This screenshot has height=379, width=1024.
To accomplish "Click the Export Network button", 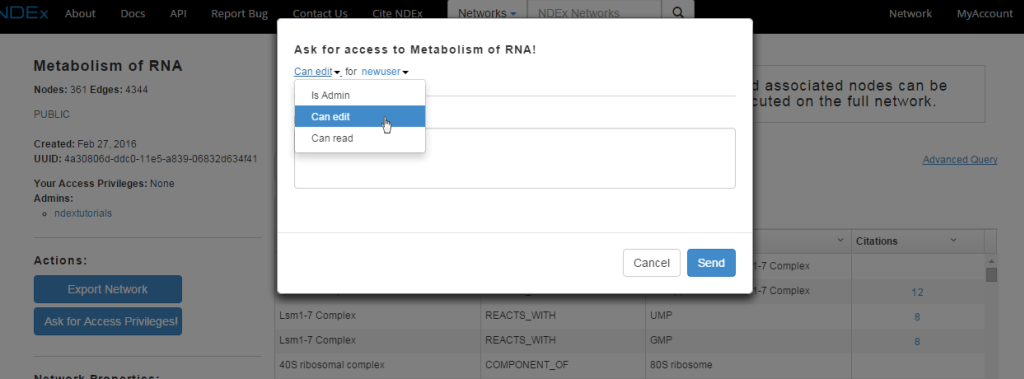I will pyautogui.click(x=108, y=289).
